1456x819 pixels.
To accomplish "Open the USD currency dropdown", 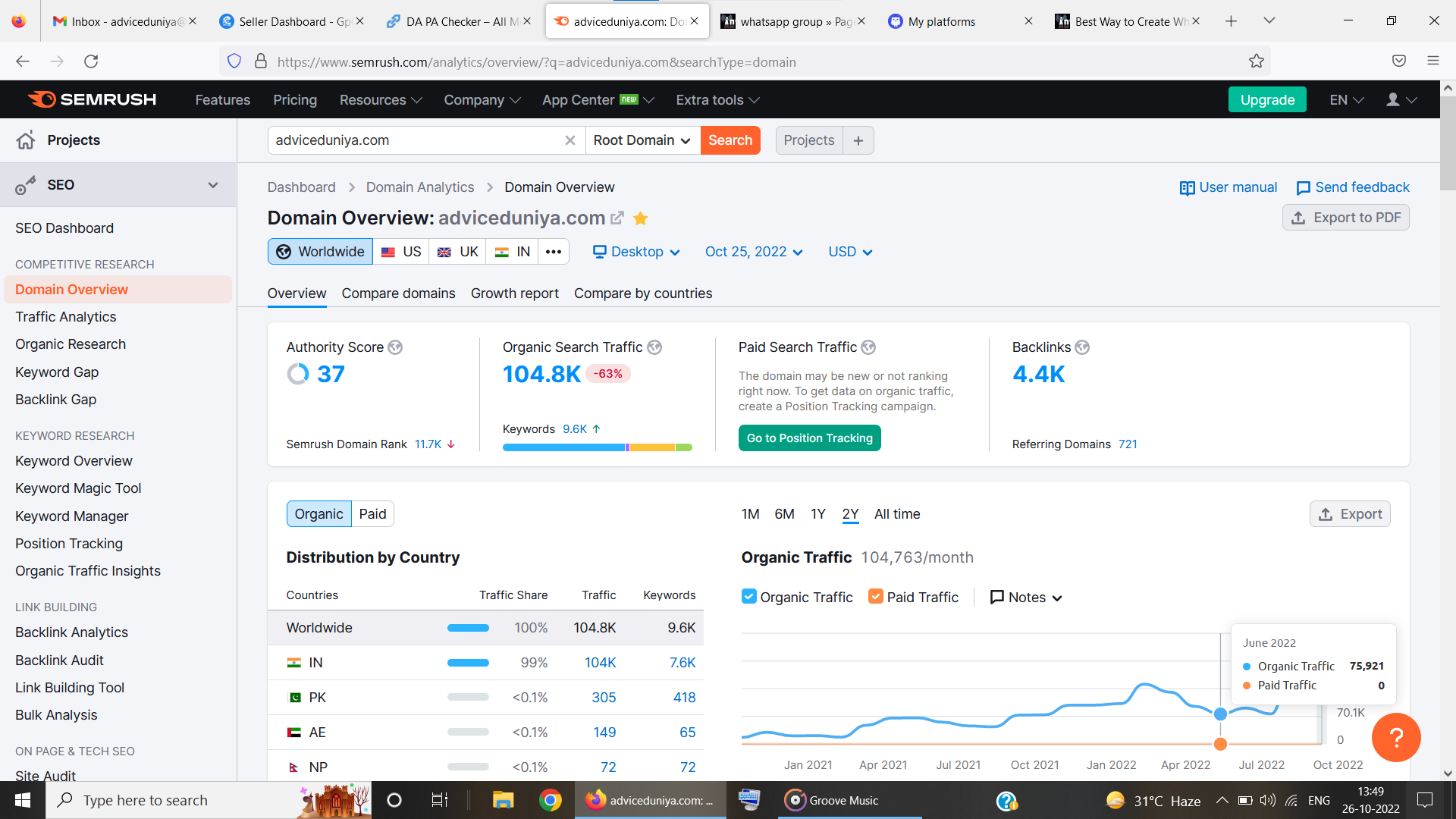I will (x=850, y=252).
